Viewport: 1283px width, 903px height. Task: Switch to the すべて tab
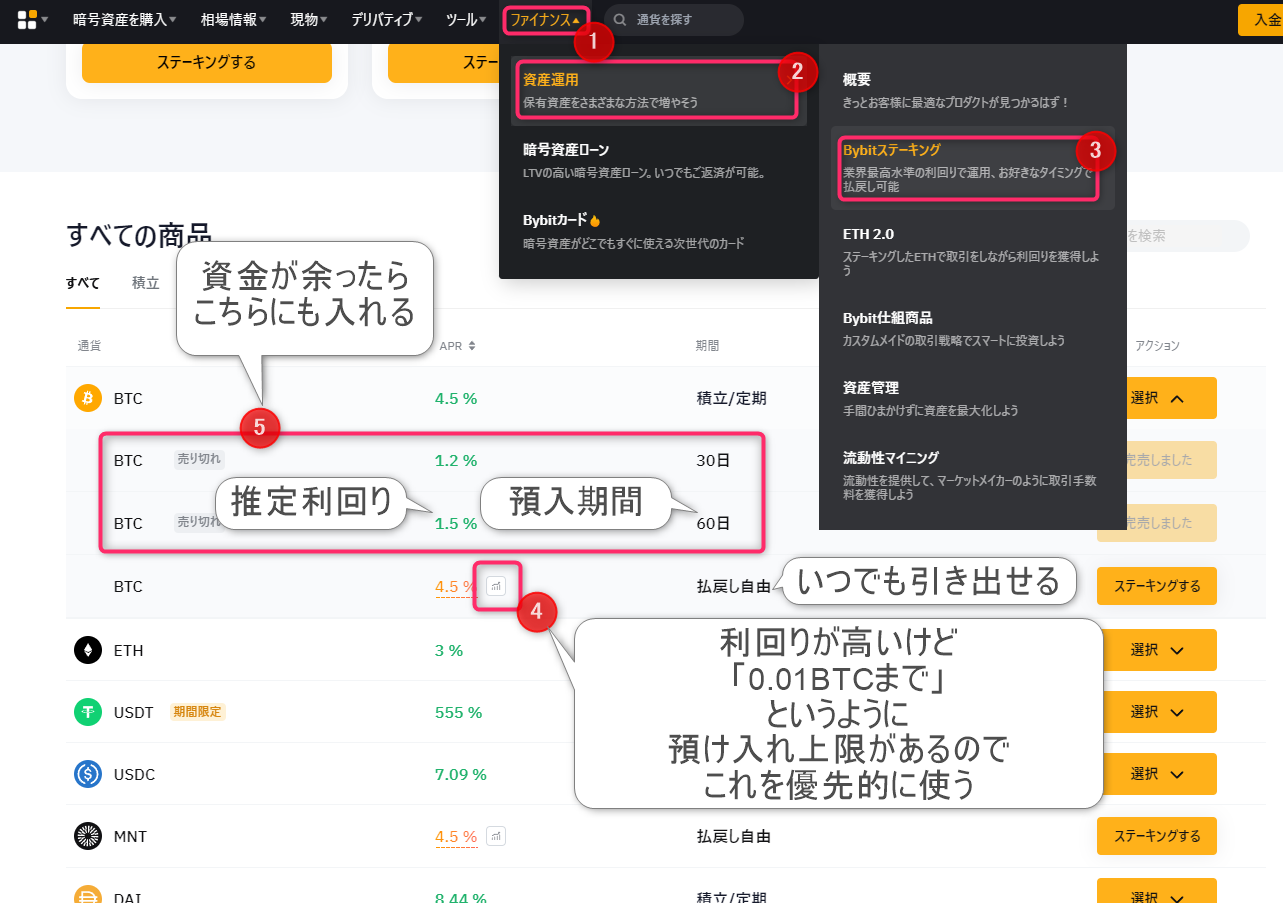(83, 283)
